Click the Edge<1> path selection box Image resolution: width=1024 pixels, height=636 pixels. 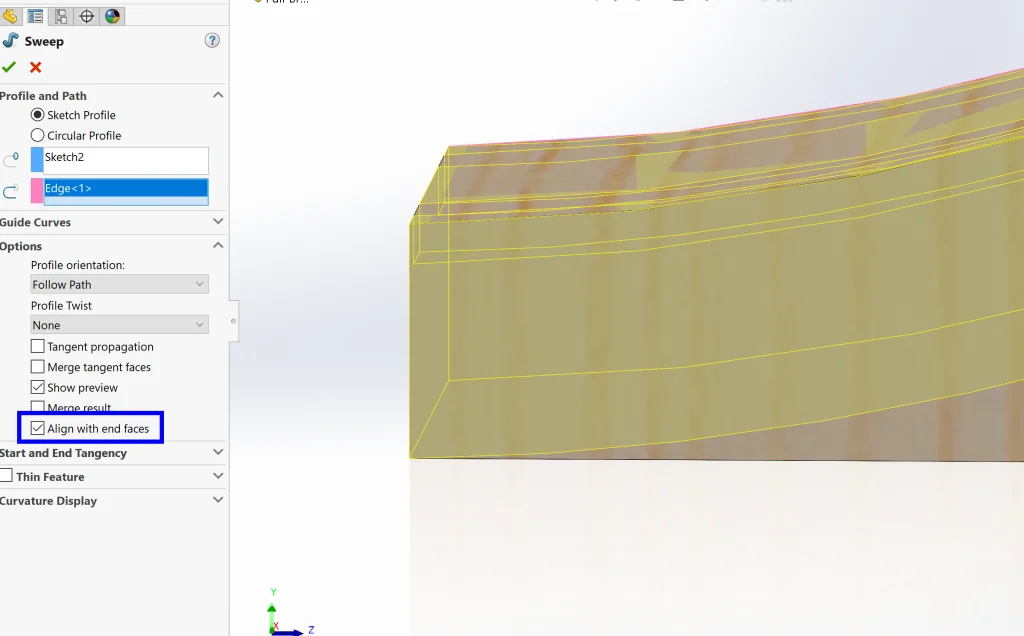coord(126,192)
